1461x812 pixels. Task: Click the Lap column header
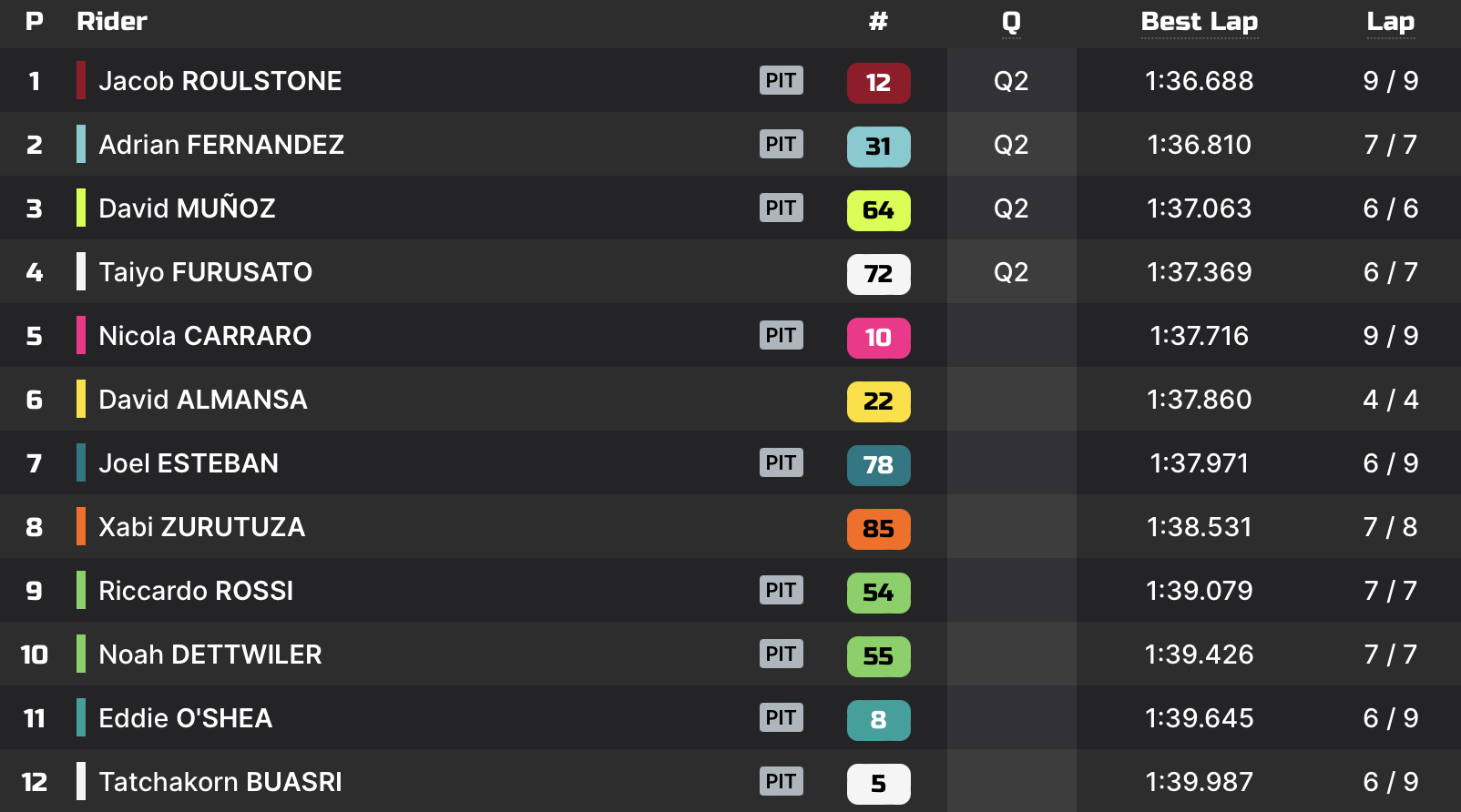point(1390,22)
